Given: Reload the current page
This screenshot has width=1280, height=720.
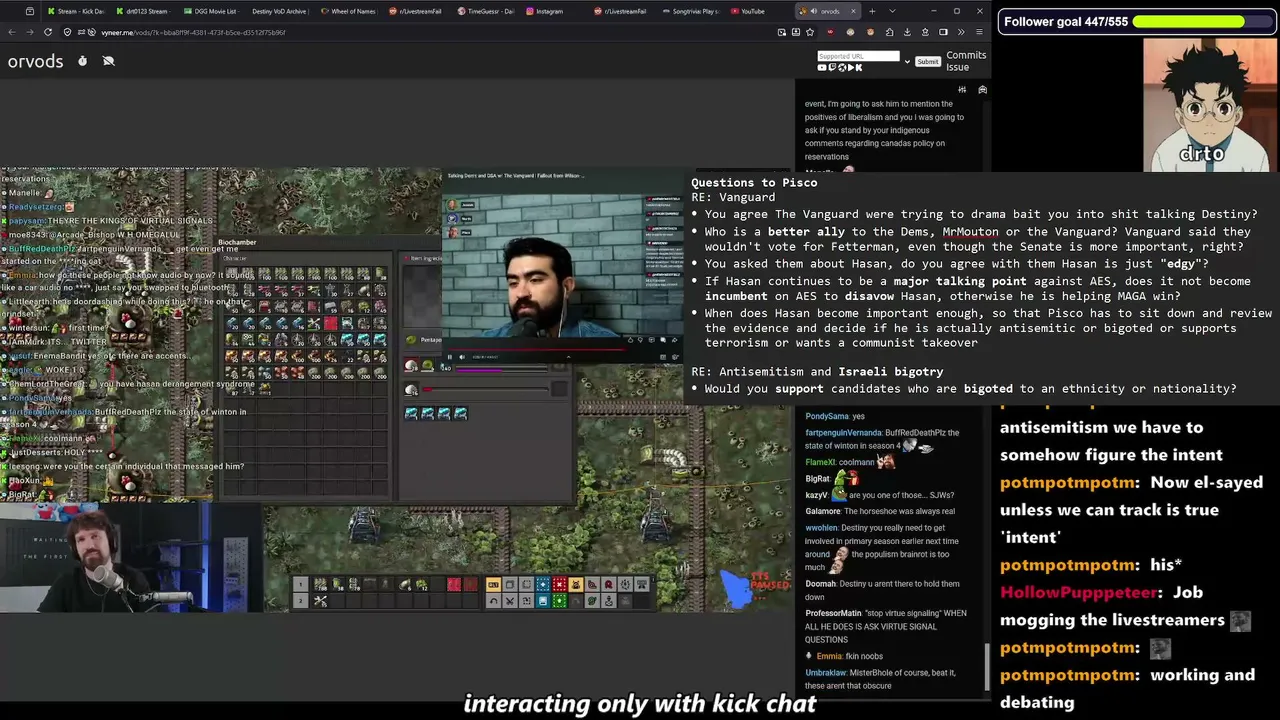Looking at the screenshot, I should pos(49,32).
